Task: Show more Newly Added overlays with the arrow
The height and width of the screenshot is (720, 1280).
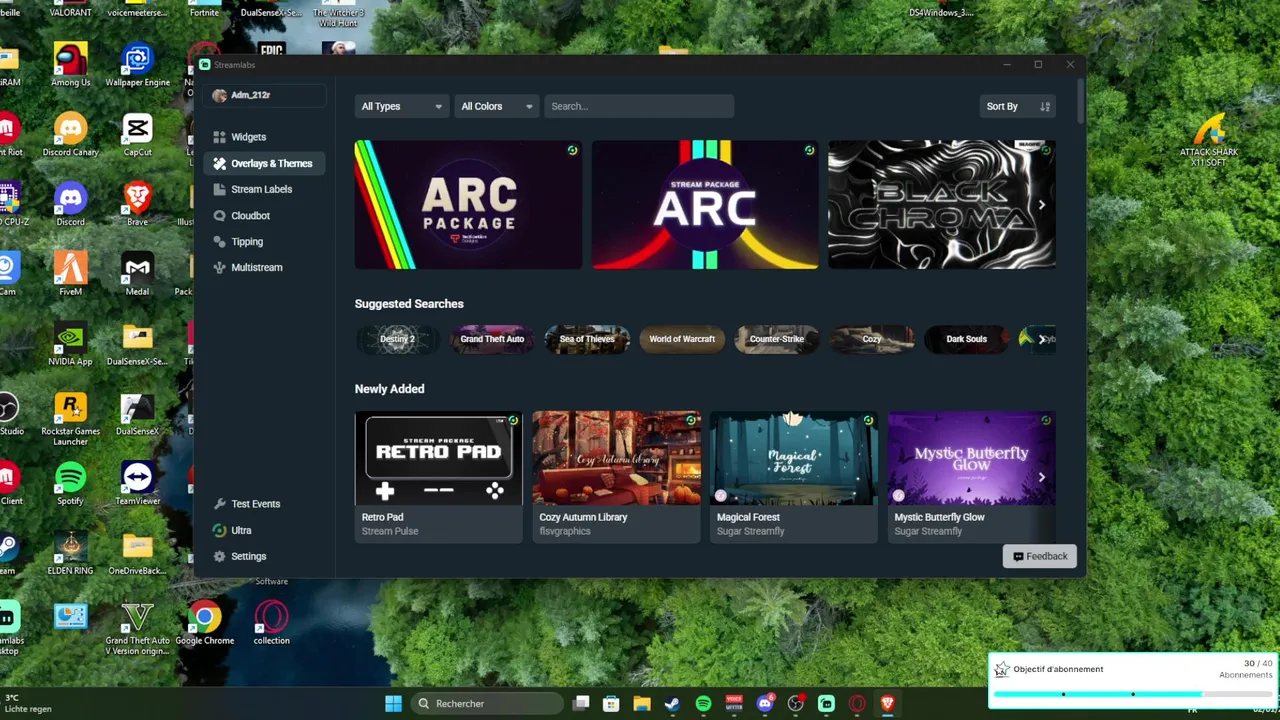Action: point(1041,477)
